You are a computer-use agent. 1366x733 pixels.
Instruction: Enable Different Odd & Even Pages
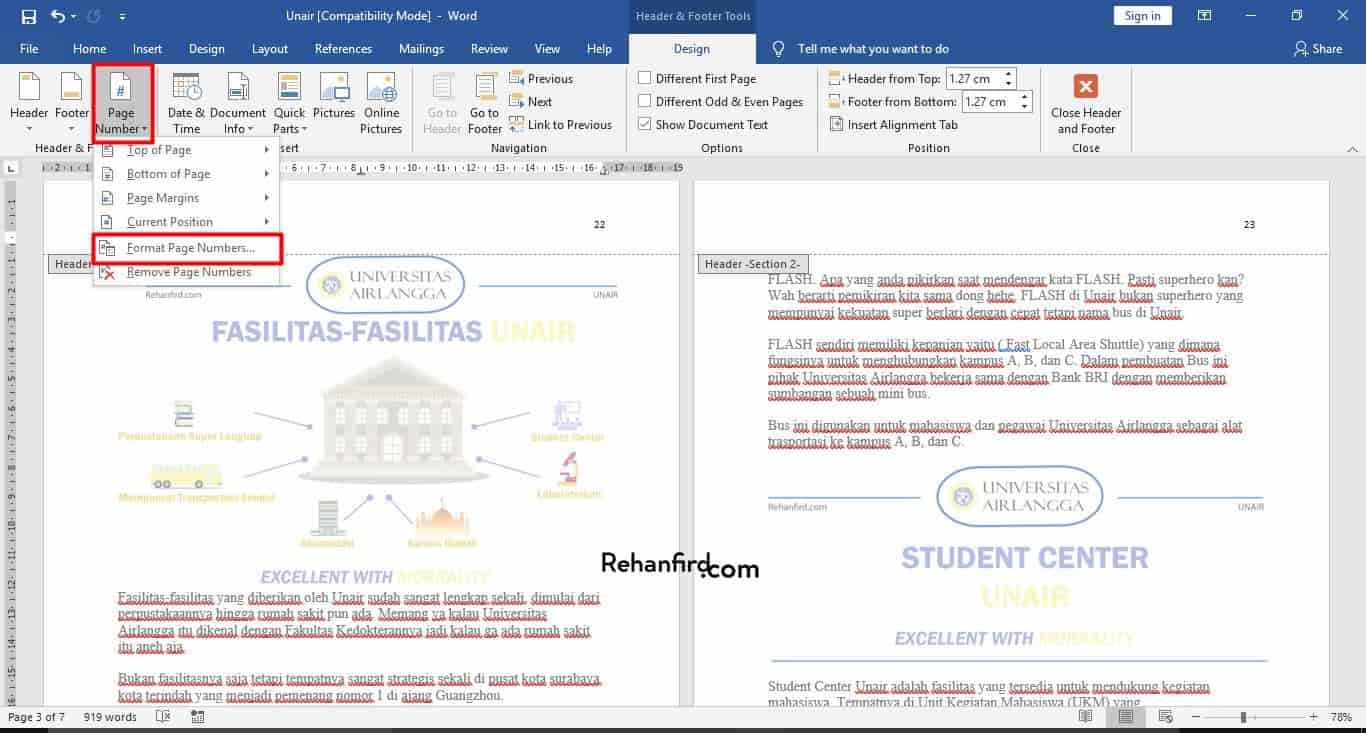721,102
